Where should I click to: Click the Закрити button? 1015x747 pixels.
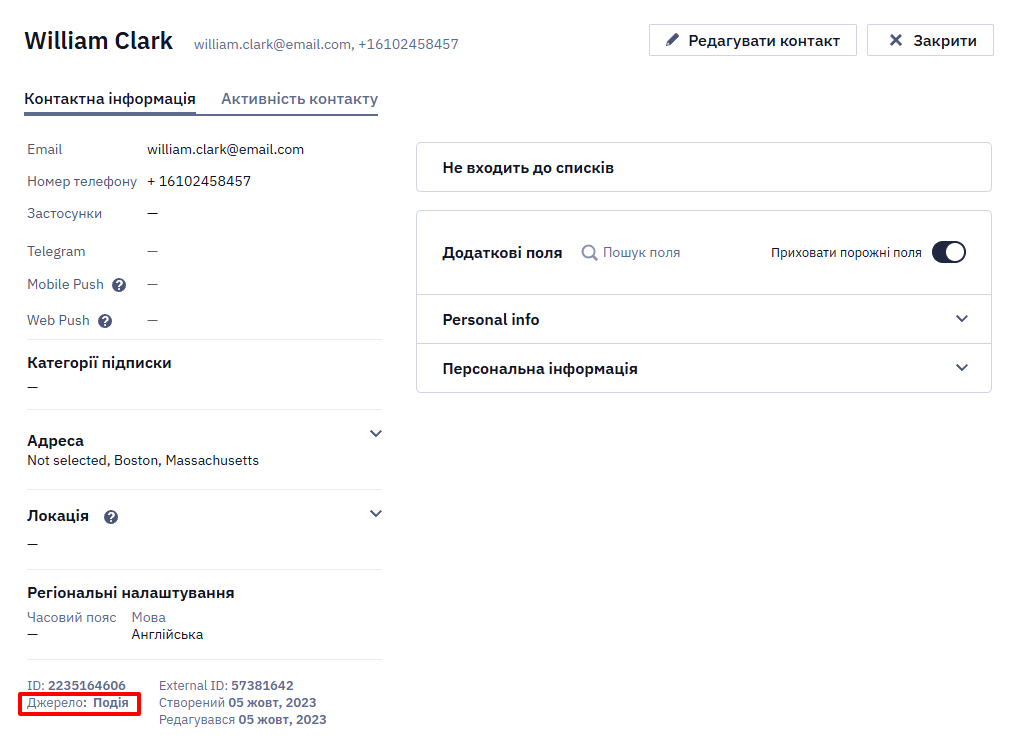click(930, 40)
